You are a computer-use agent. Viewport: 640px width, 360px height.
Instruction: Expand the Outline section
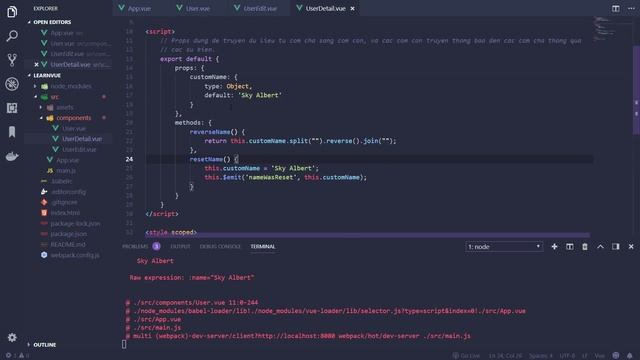[x=44, y=345]
